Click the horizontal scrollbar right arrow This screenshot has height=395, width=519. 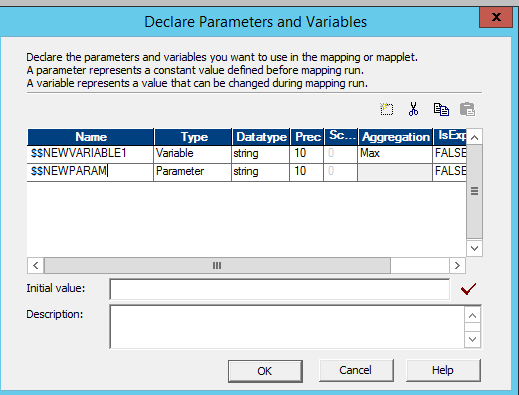coord(457,266)
